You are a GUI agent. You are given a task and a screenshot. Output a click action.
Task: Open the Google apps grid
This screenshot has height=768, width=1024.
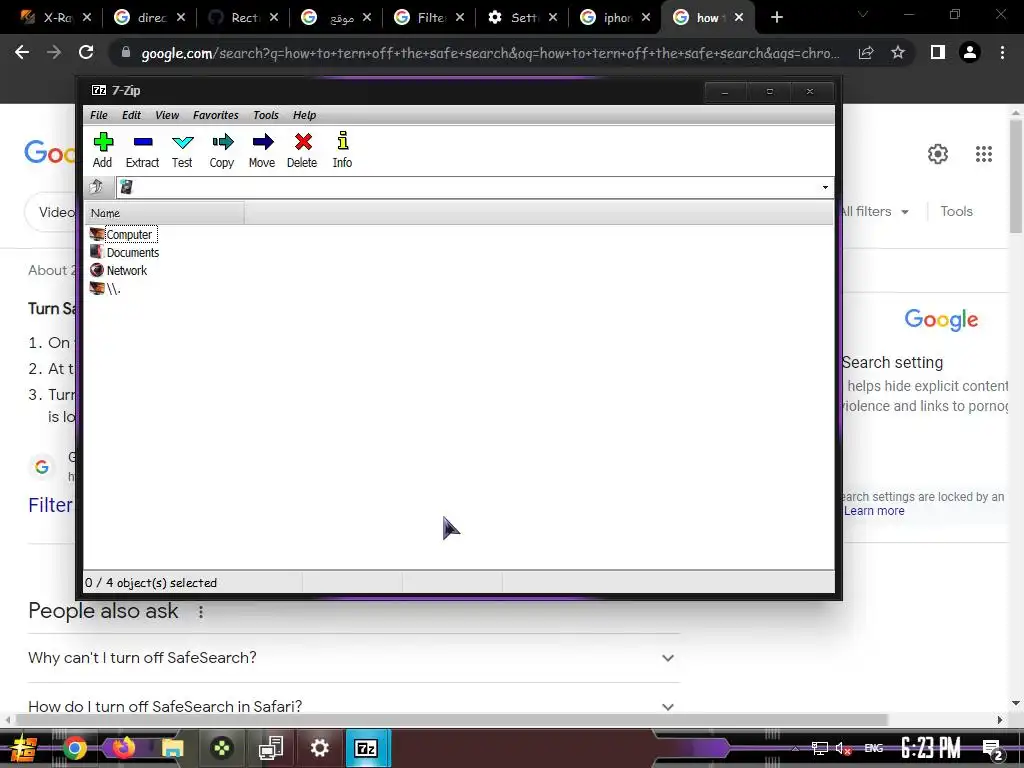point(984,154)
